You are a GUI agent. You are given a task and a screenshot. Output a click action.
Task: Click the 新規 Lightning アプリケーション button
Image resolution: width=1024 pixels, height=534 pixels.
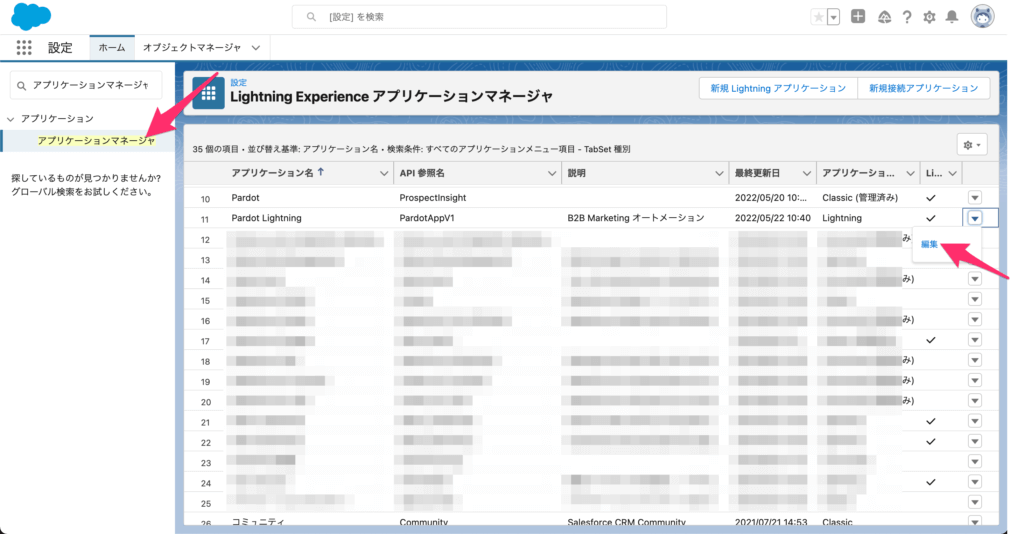[778, 88]
